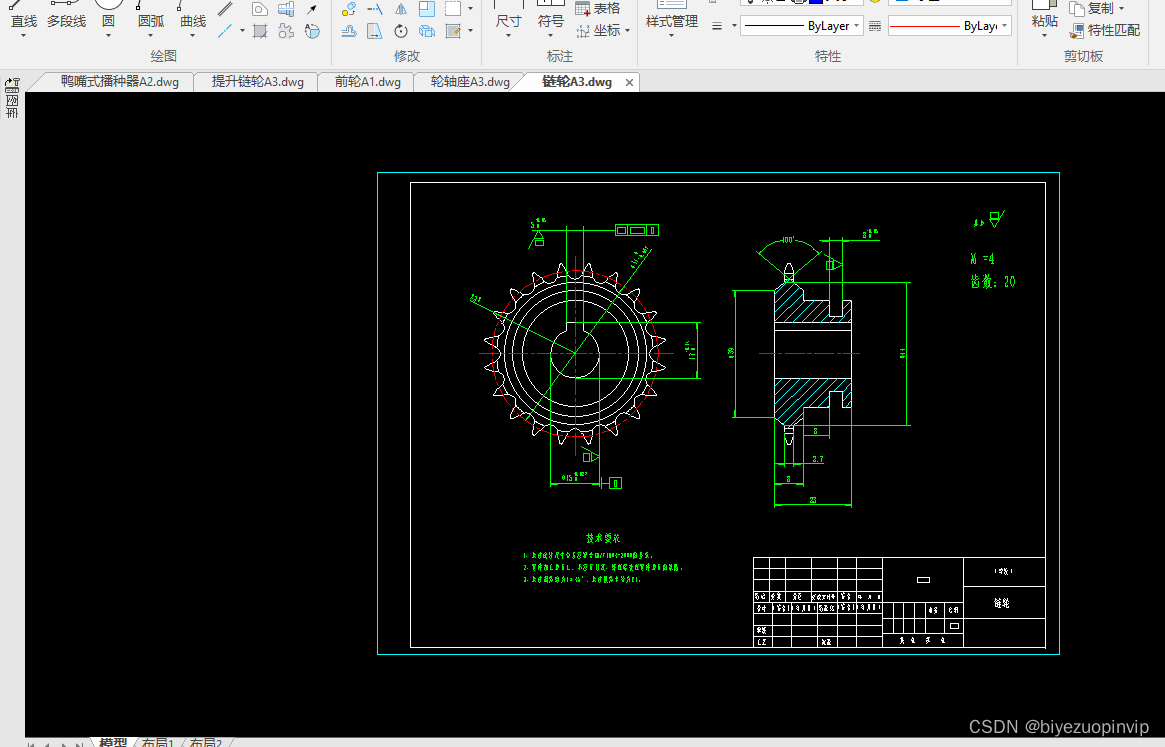Expand the 坐标 dropdown arrow
This screenshot has height=747, width=1165.
[x=628, y=31]
